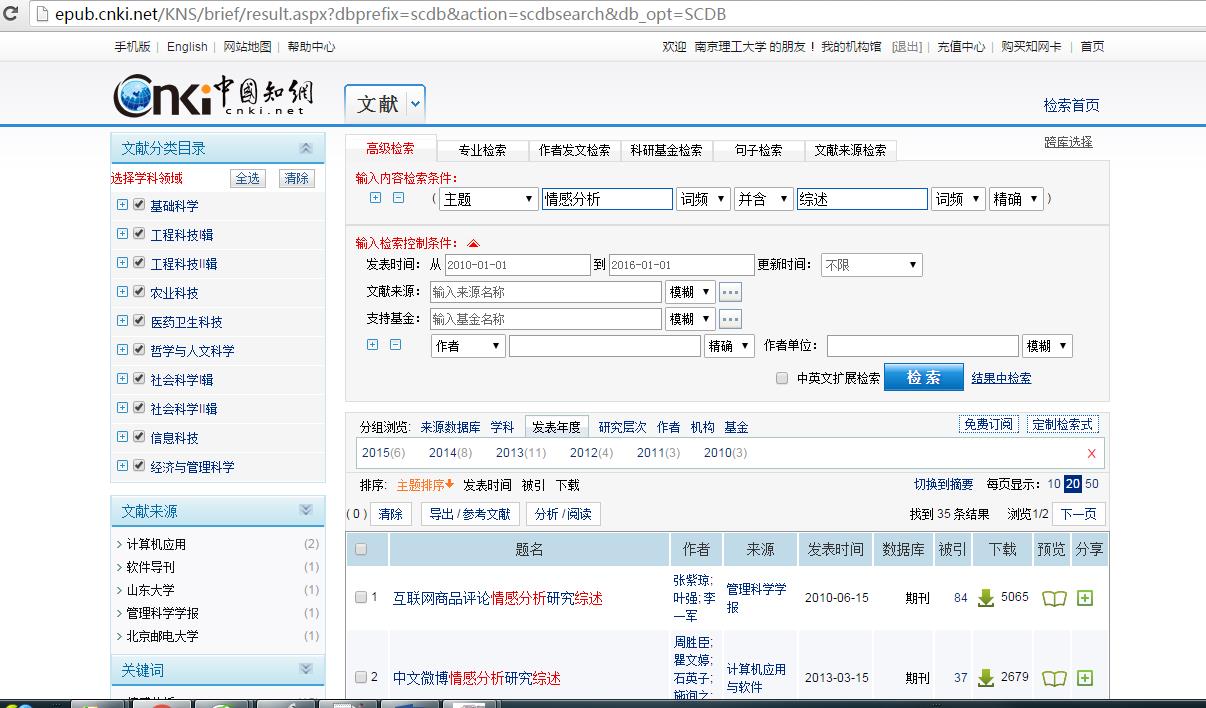Expand the 信息科技 category tree node
This screenshot has height=708, width=1206.
tap(122, 437)
